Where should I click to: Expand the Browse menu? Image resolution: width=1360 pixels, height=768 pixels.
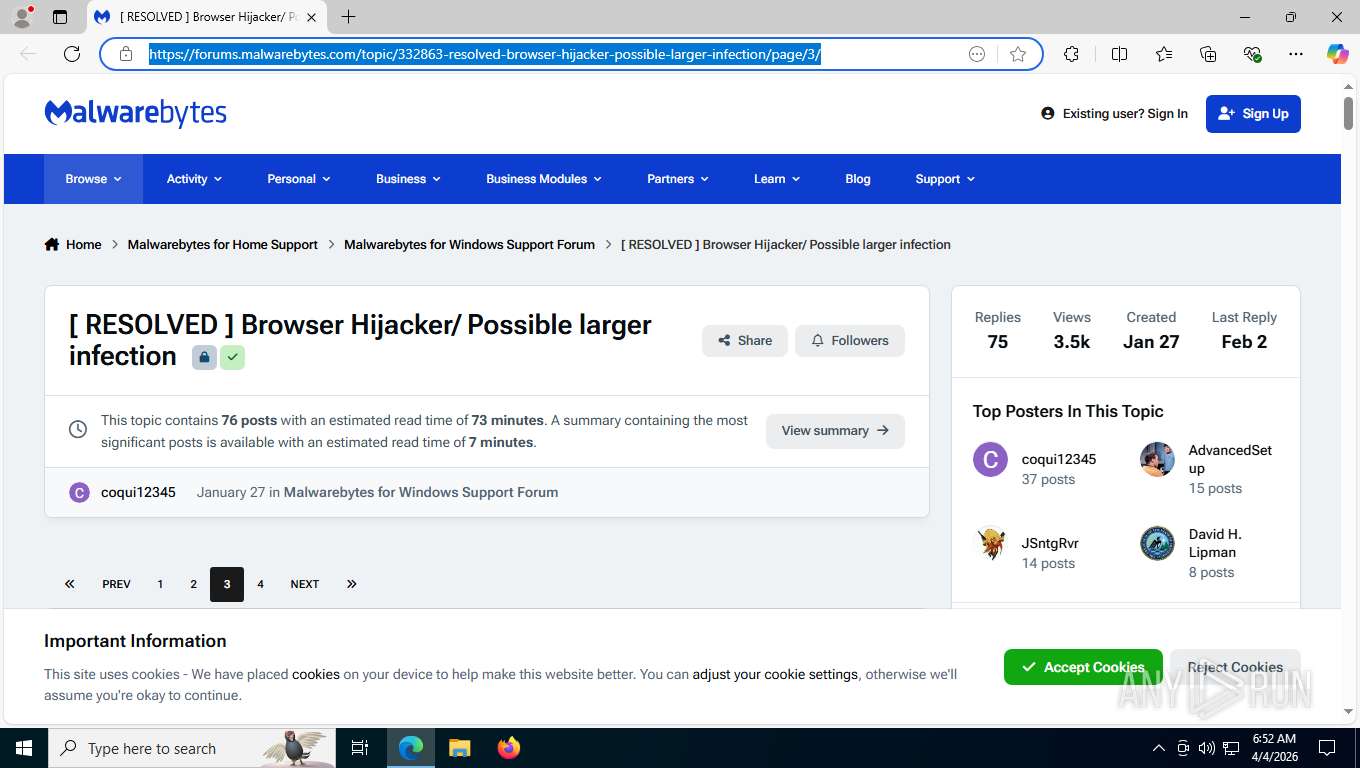[93, 179]
